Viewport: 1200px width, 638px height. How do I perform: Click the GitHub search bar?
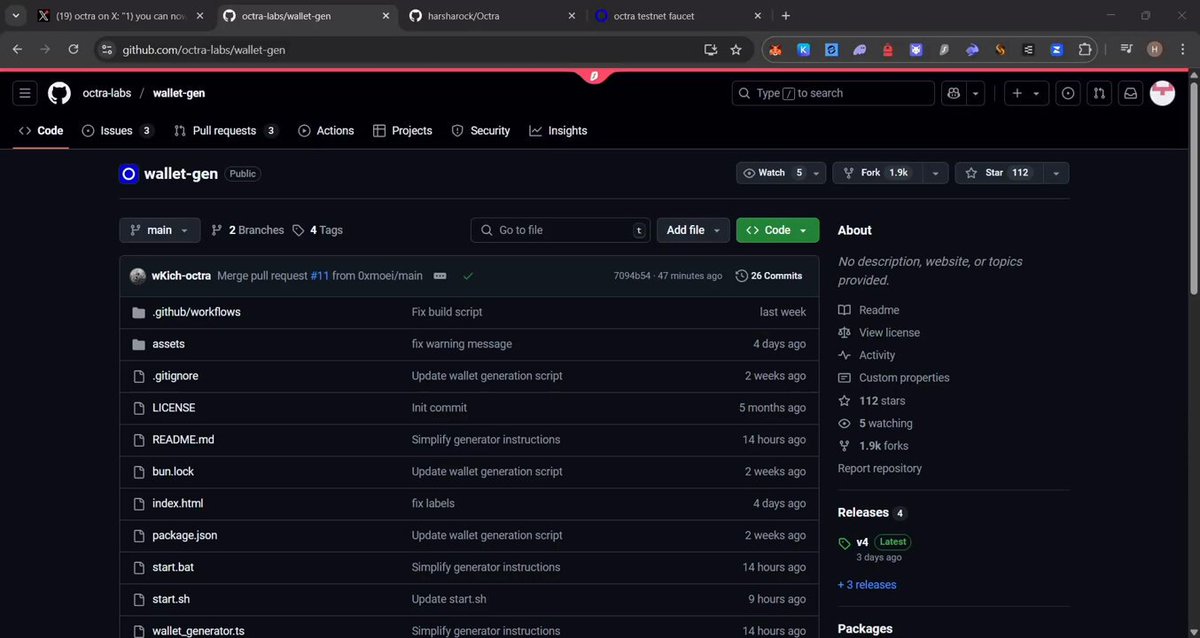pos(834,93)
